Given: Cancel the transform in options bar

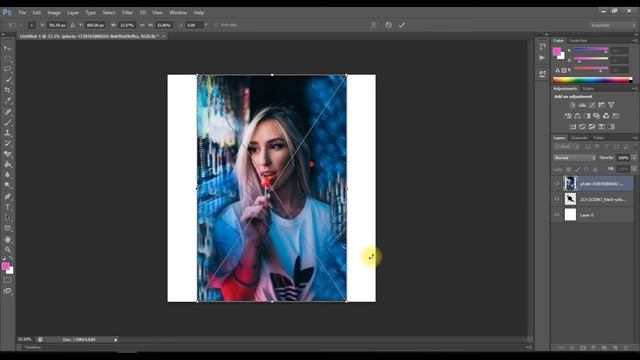Looking at the screenshot, I should click(389, 25).
